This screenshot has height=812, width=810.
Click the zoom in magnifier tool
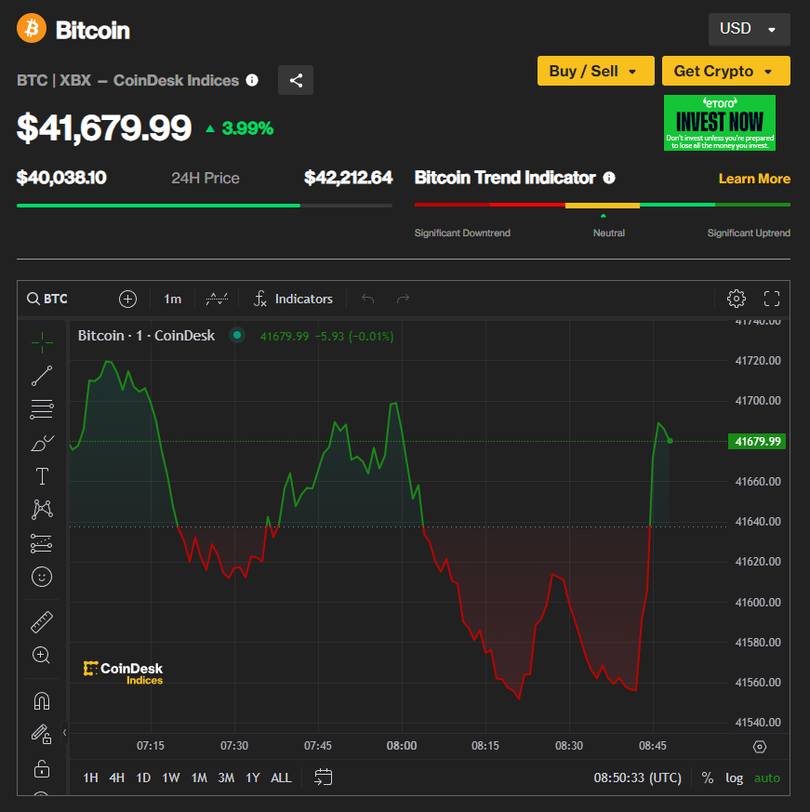click(x=41, y=655)
